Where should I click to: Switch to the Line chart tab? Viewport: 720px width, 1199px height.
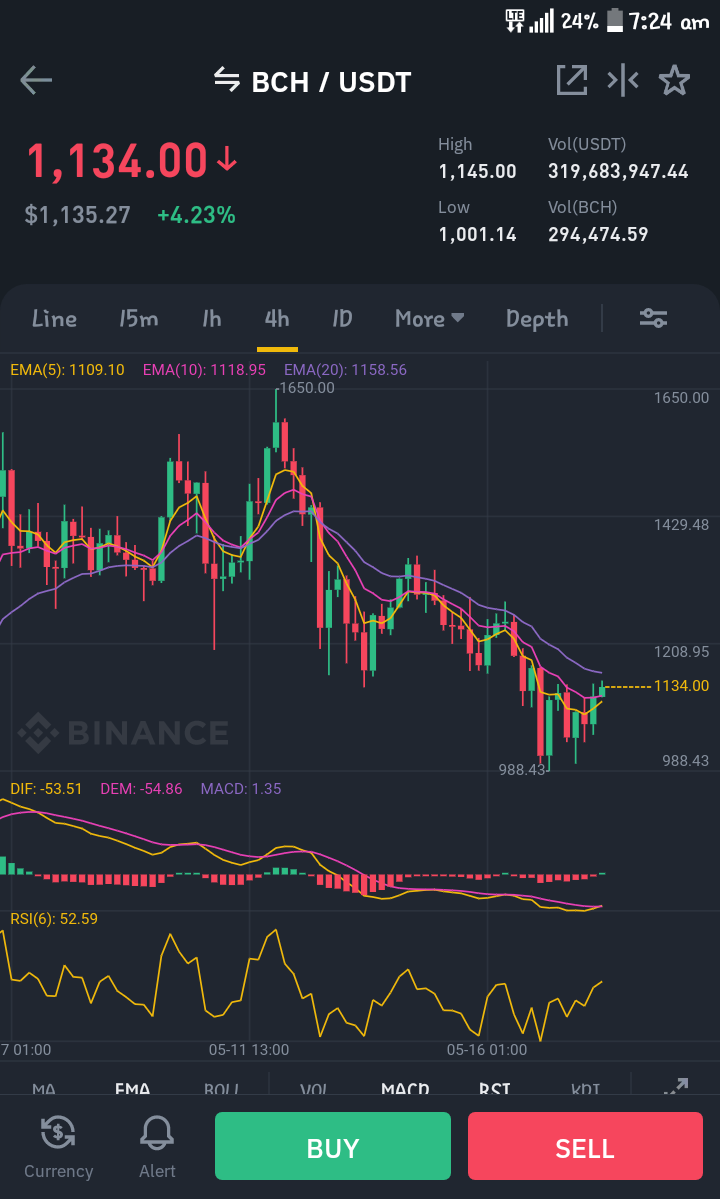tap(54, 318)
